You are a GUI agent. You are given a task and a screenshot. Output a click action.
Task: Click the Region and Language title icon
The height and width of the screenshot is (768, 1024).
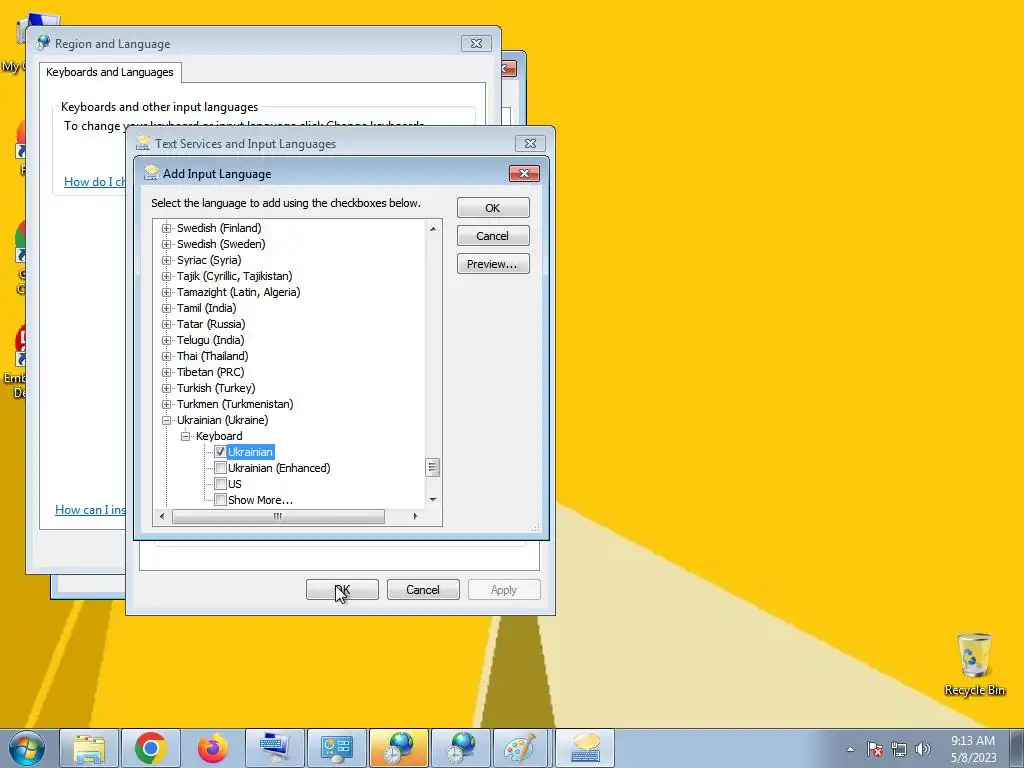tap(44, 43)
